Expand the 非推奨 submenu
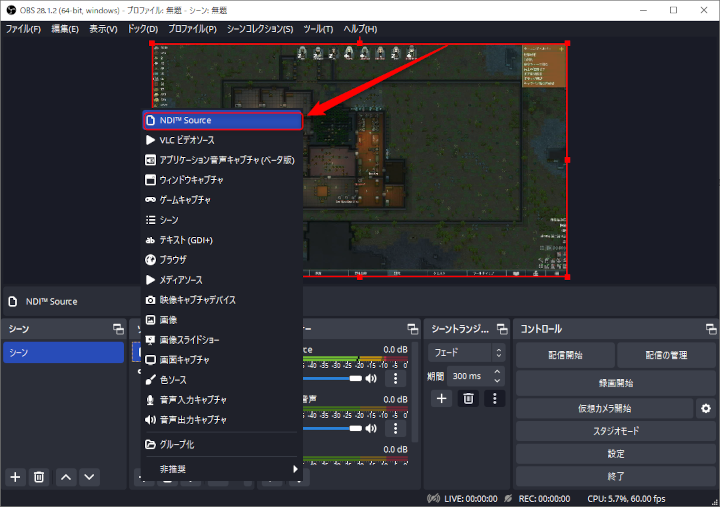The image size is (720, 507). coord(222,469)
